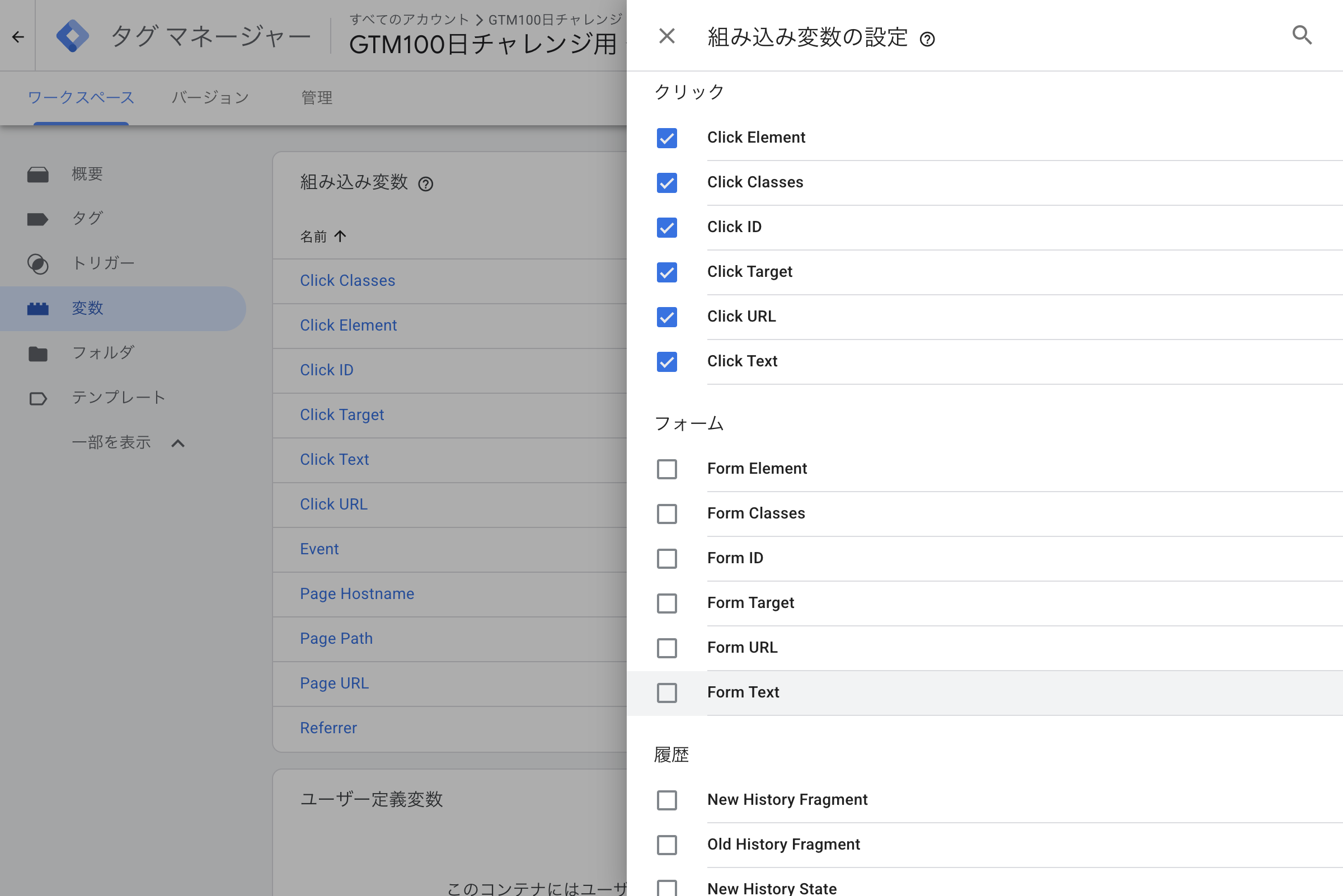The width and height of the screenshot is (1343, 896).
Task: Uncheck the Click Text checkbox
Action: coord(666,362)
